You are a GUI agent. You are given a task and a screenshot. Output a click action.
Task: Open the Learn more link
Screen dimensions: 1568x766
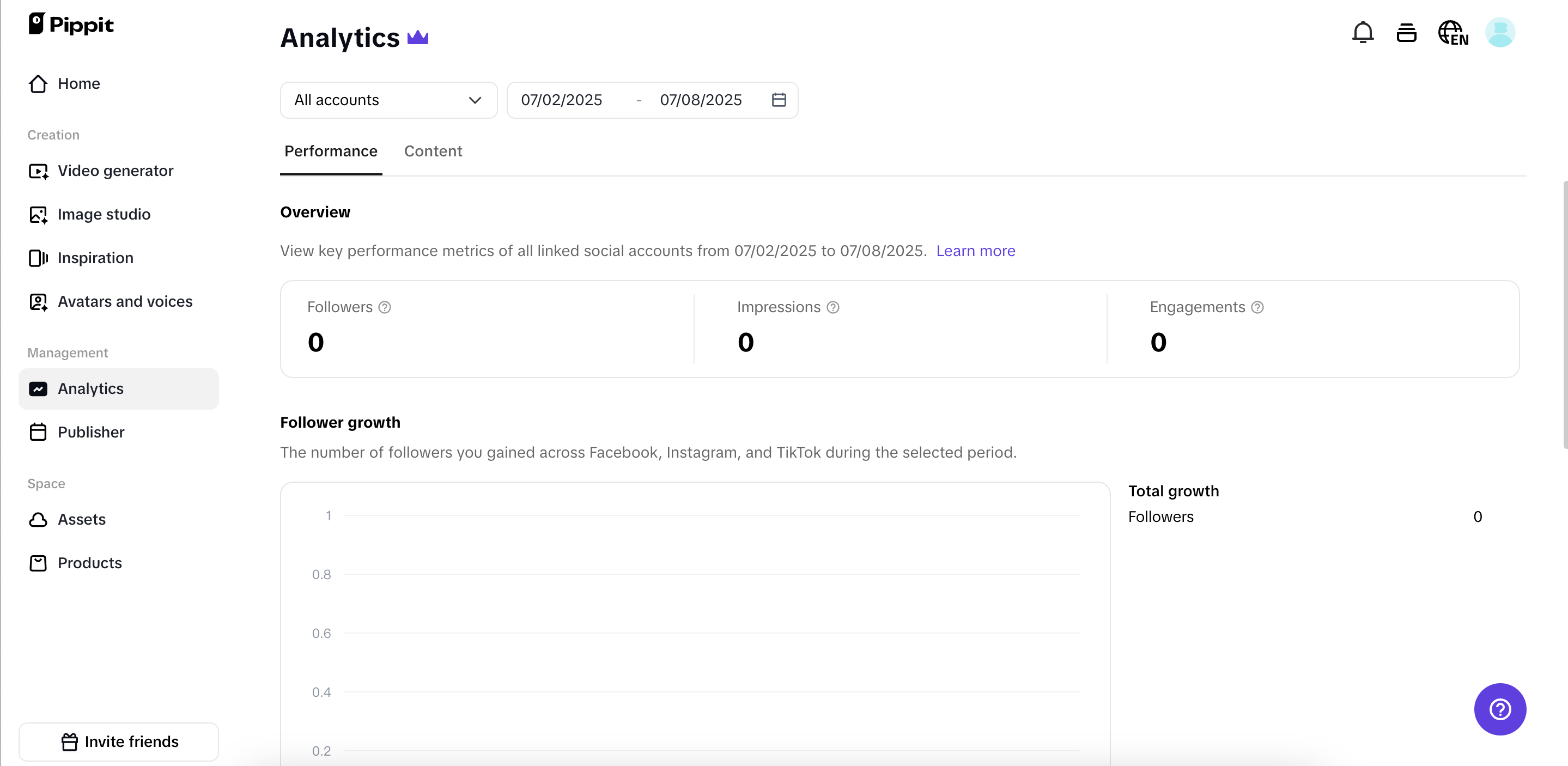click(975, 251)
